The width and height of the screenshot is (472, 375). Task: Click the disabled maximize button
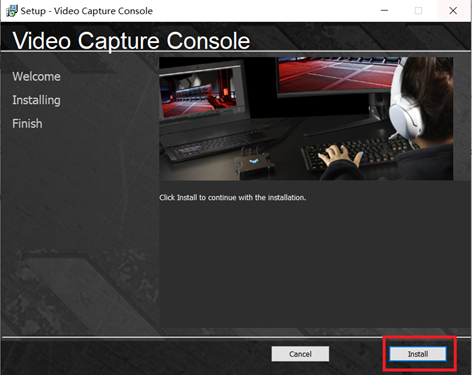418,11
